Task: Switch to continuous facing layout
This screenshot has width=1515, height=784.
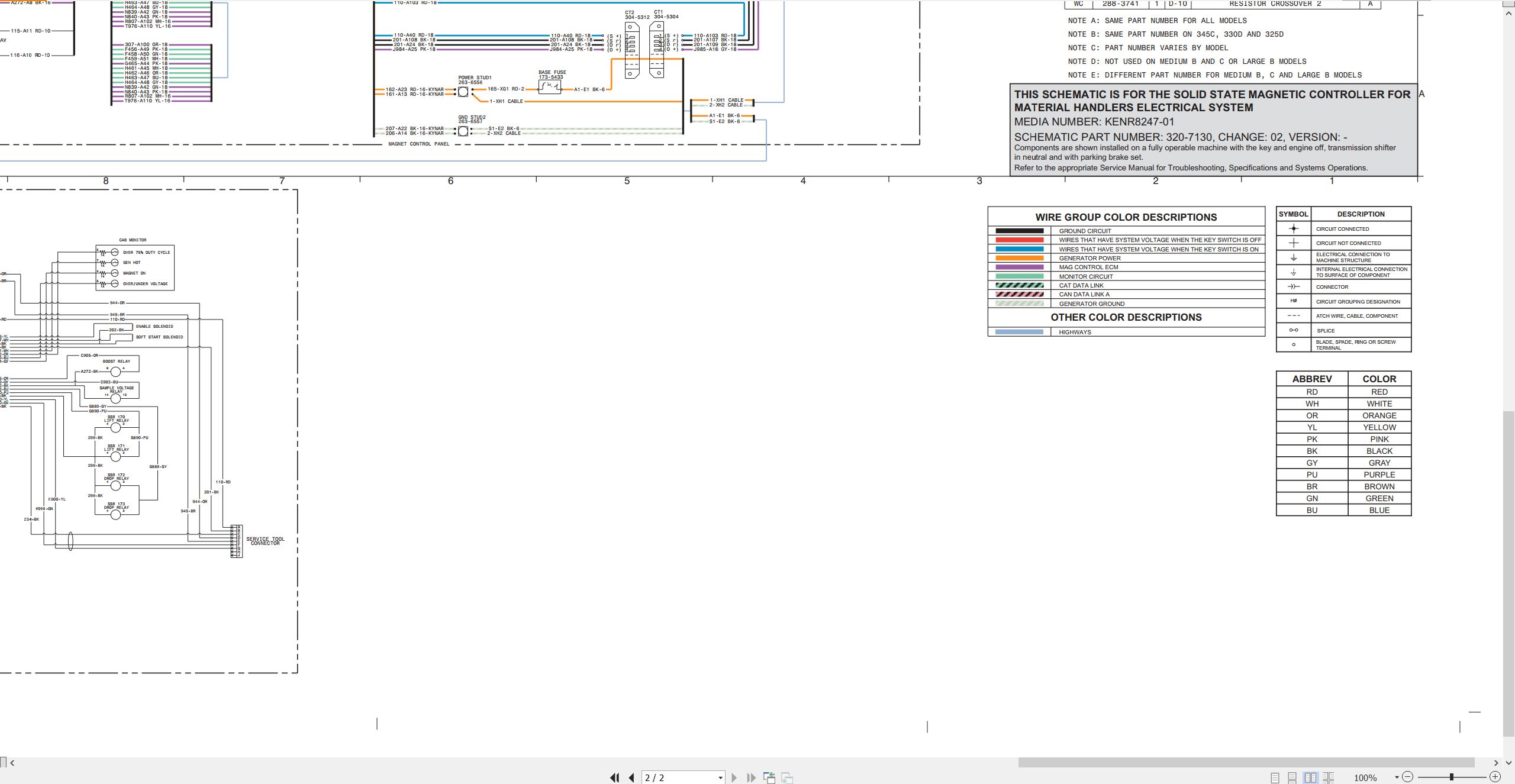Action: pyautogui.click(x=1329, y=777)
